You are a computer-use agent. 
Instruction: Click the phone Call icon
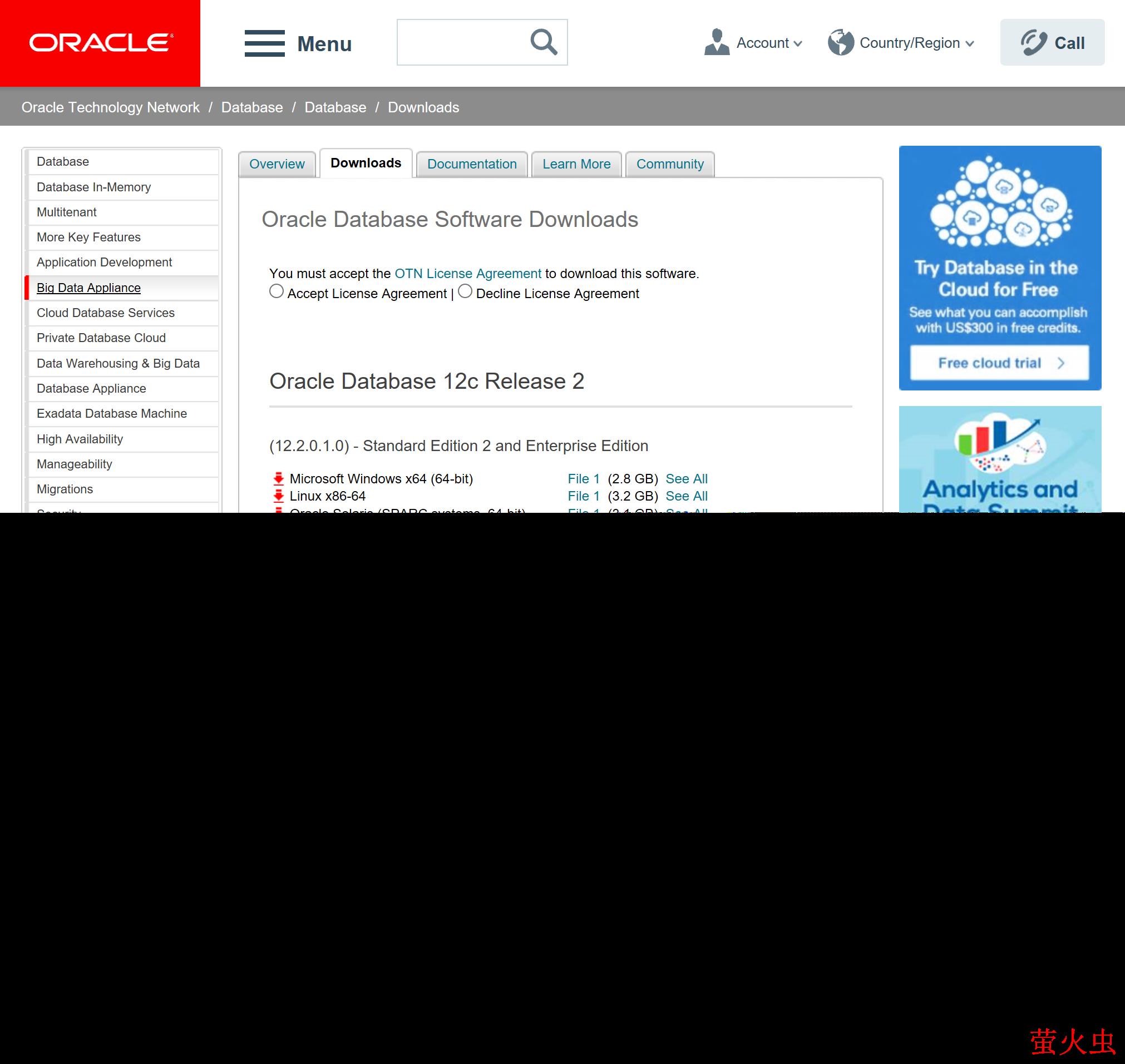(x=1034, y=42)
